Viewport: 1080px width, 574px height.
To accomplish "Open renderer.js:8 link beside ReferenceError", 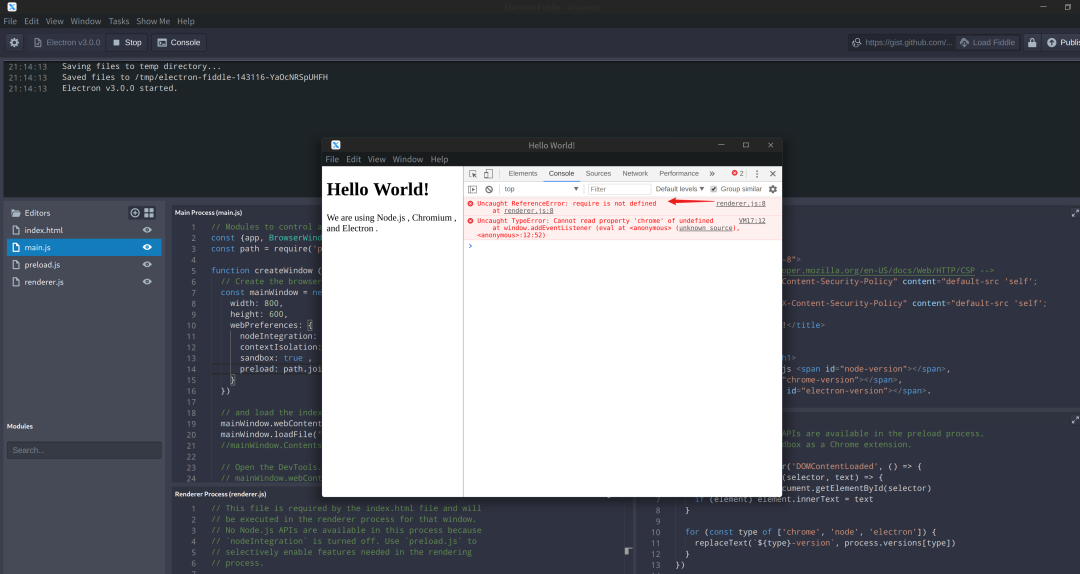I will point(740,203).
